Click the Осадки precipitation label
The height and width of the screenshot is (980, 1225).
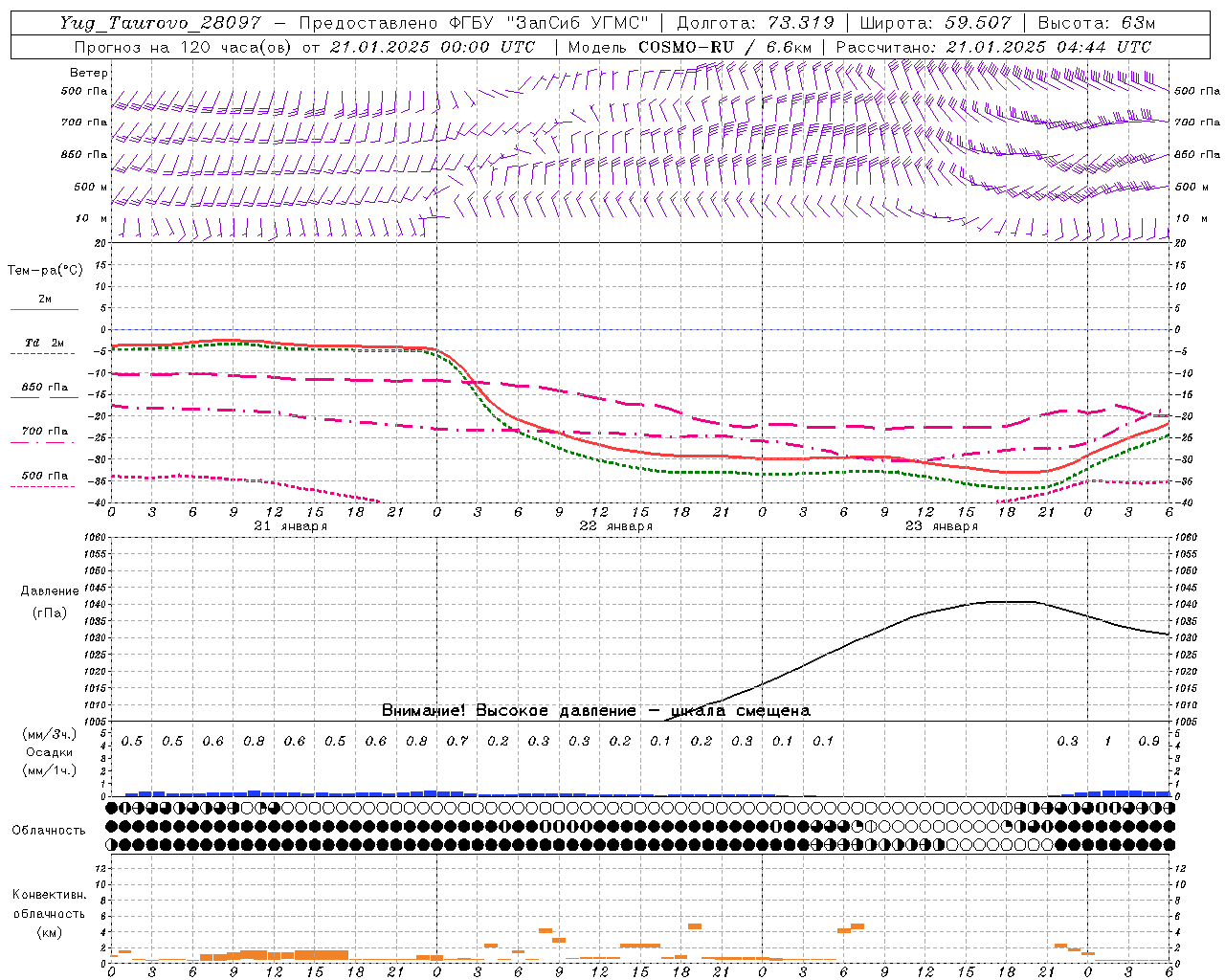click(48, 752)
